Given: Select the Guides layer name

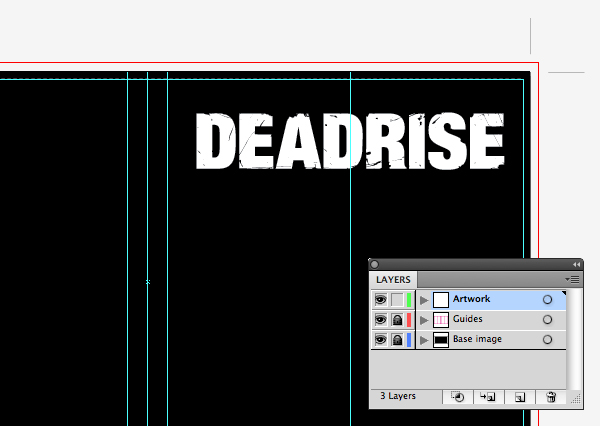Looking at the screenshot, I should (x=468, y=319).
